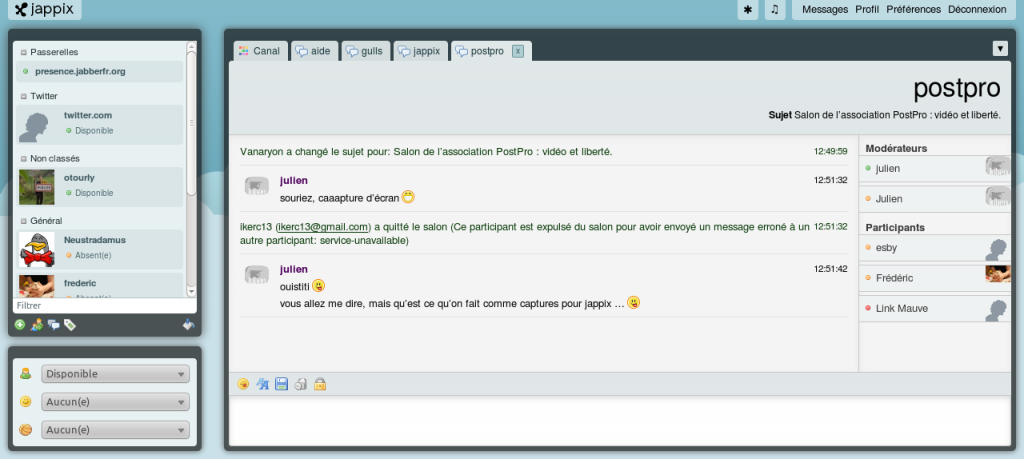Click the roster scrollbar up arrow
The height and width of the screenshot is (459, 1024).
coord(191,46)
